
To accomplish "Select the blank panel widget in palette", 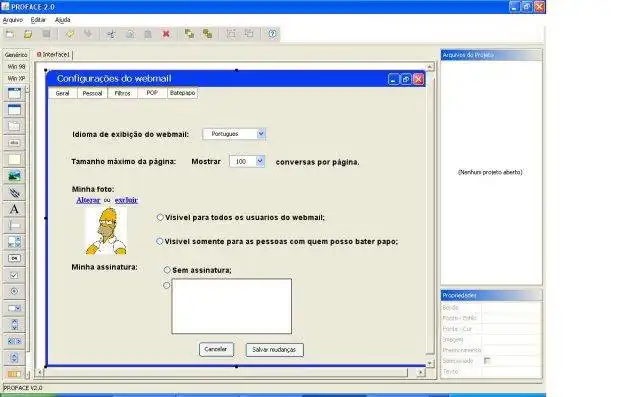I will [14, 160].
